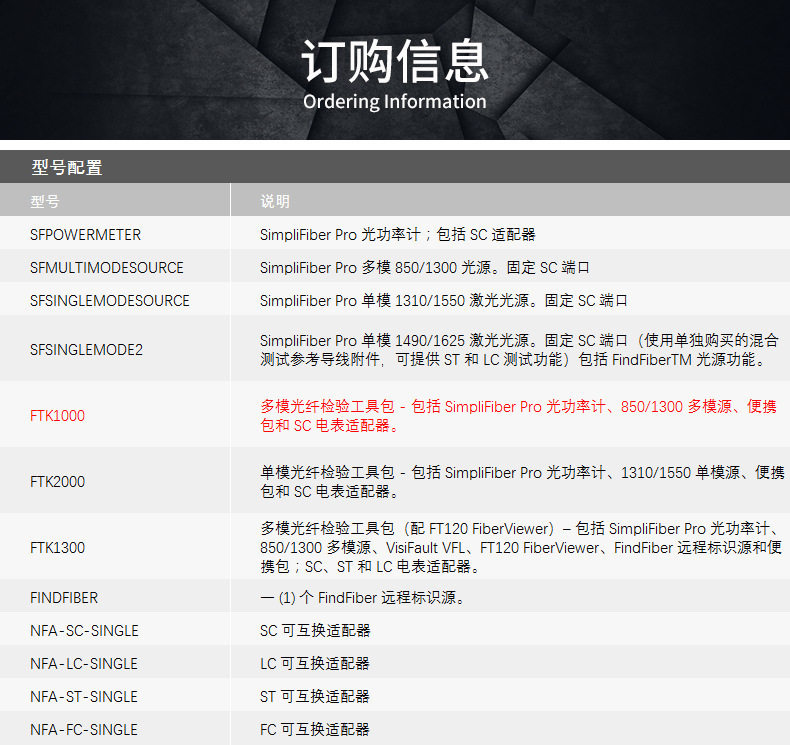Click the SC 可互换适配器 description
The height and width of the screenshot is (745, 790).
click(x=315, y=631)
